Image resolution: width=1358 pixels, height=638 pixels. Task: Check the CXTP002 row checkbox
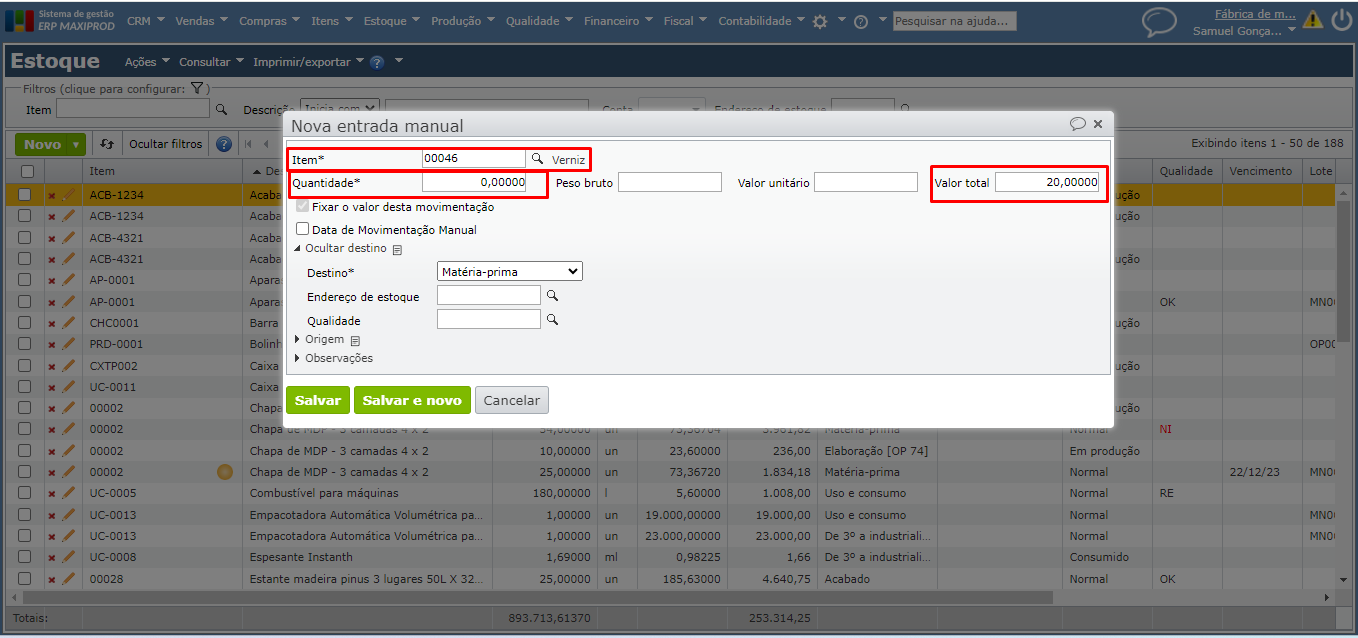24,366
